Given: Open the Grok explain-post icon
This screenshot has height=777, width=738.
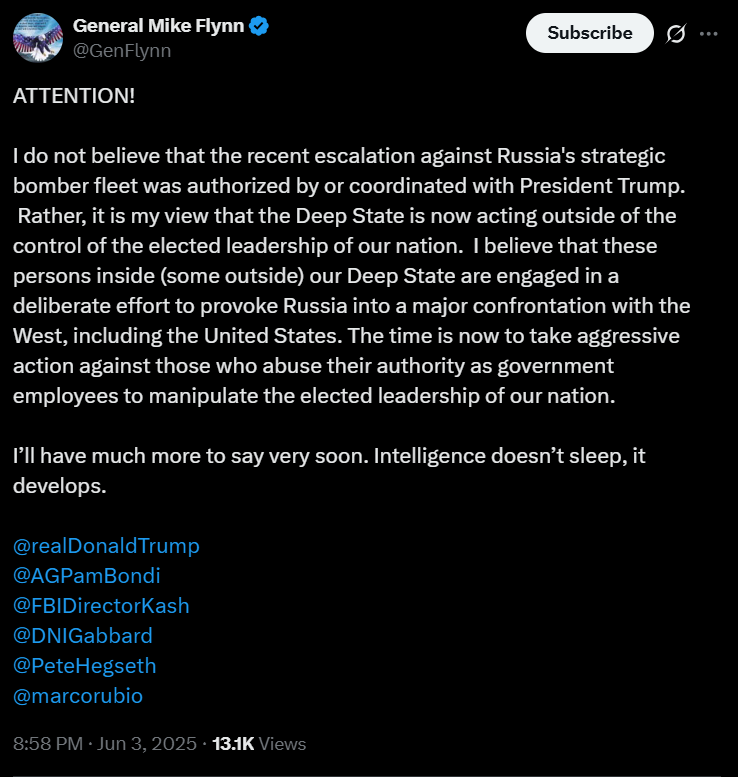Looking at the screenshot, I should point(675,34).
